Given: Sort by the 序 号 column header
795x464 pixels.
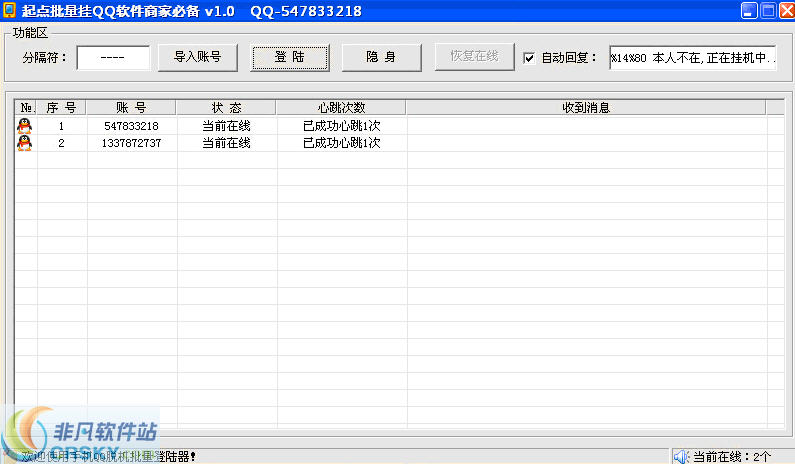Looking at the screenshot, I should [61, 108].
